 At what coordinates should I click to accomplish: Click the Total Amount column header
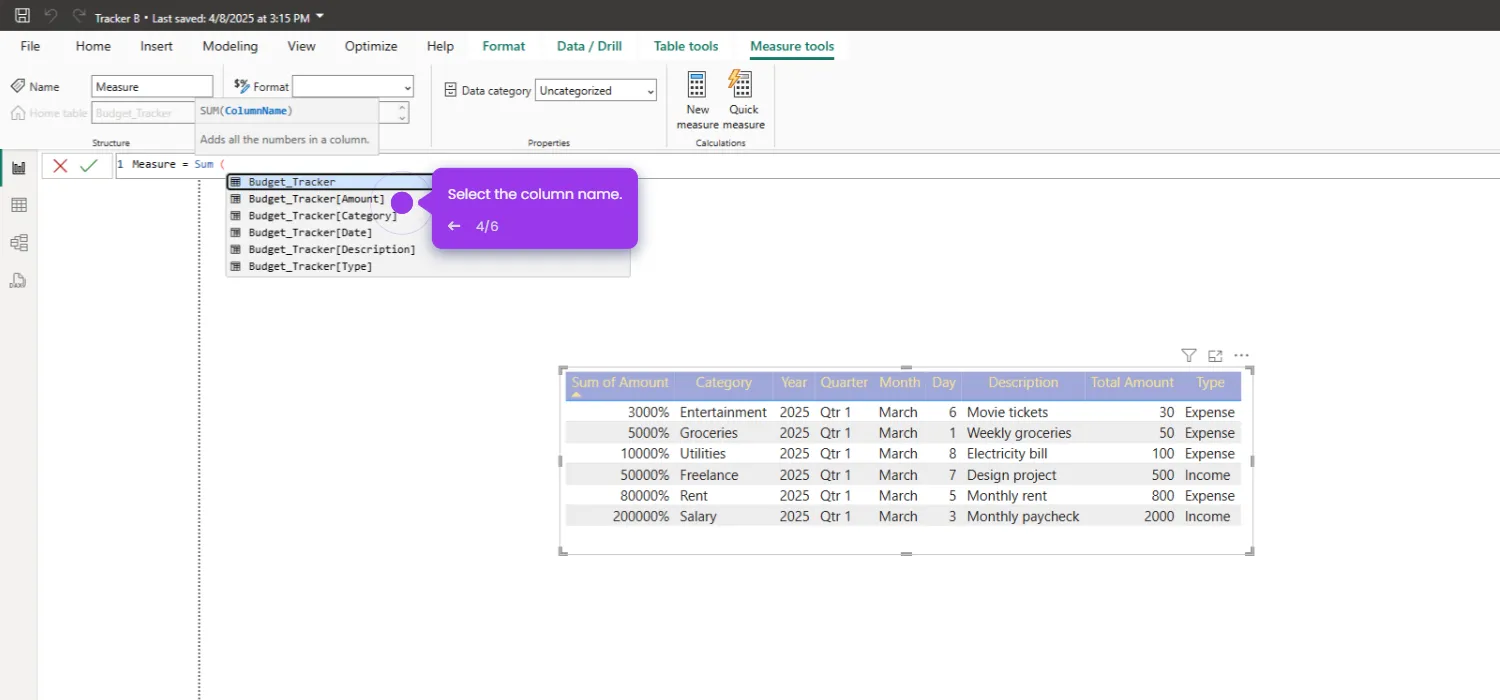coord(1132,383)
